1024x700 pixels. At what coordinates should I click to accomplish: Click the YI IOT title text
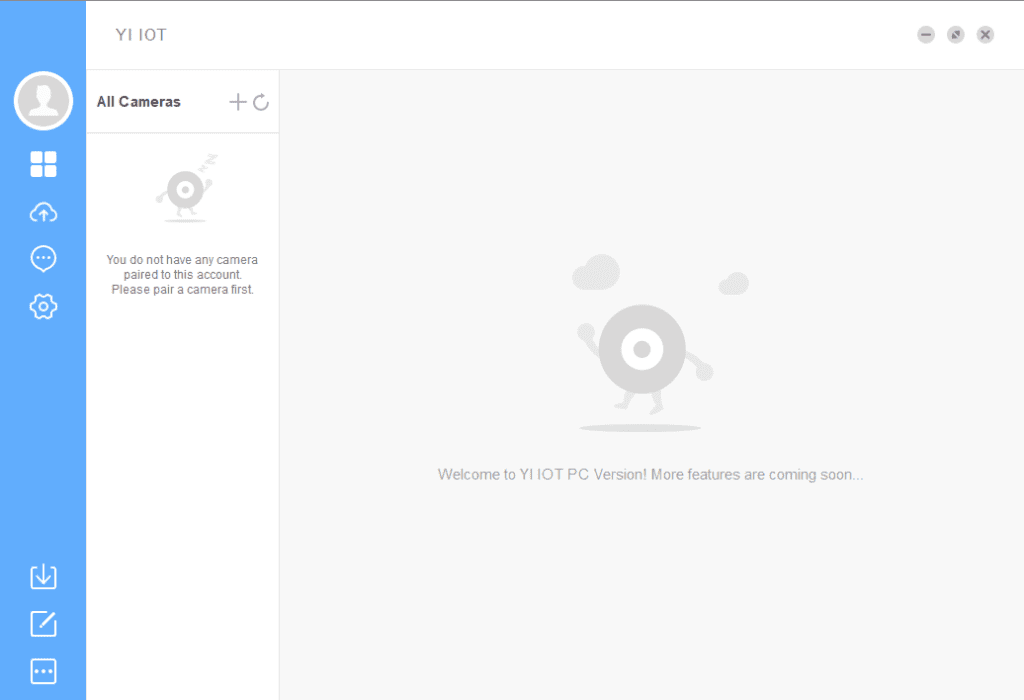click(141, 35)
